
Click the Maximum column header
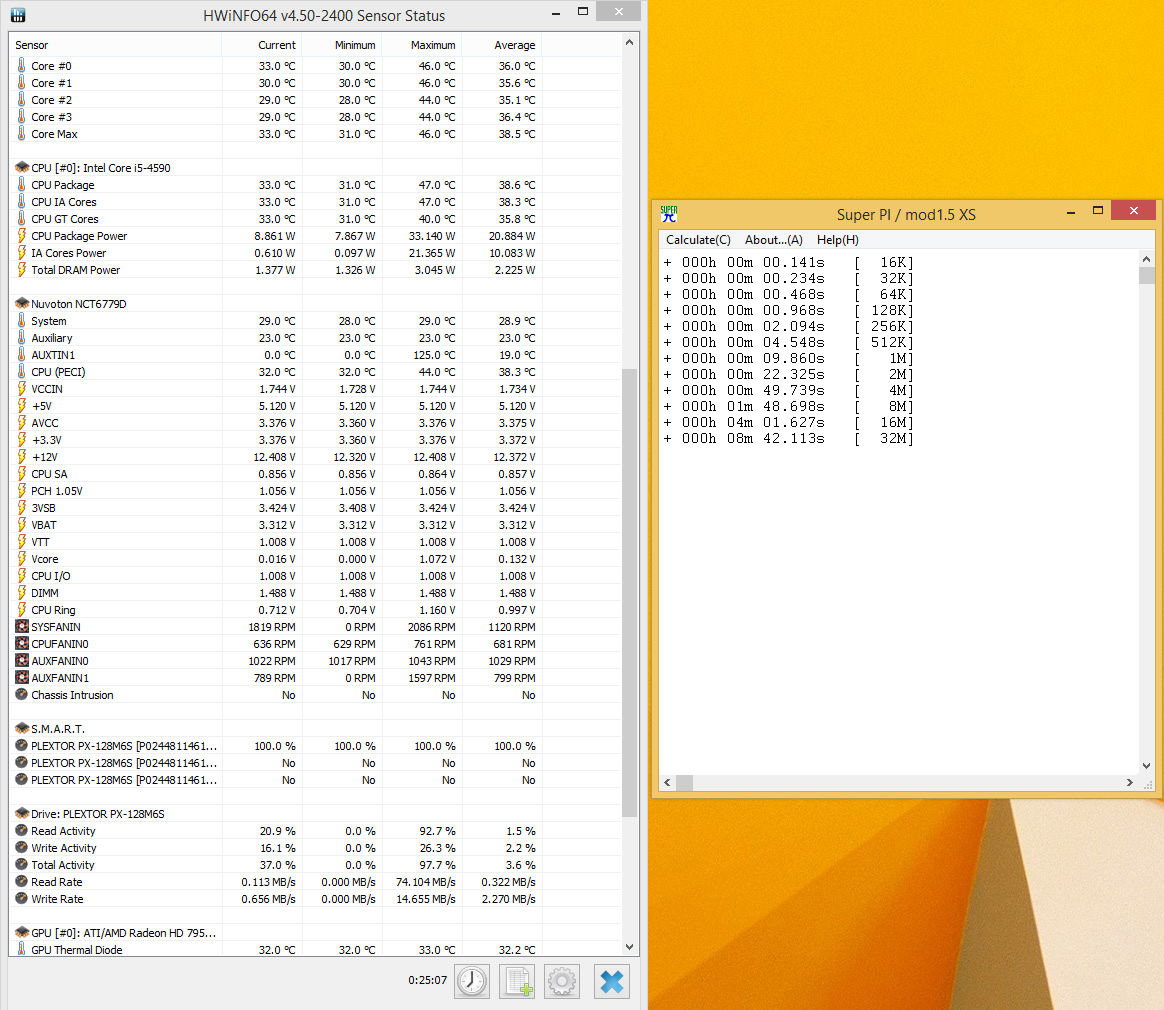click(x=432, y=45)
